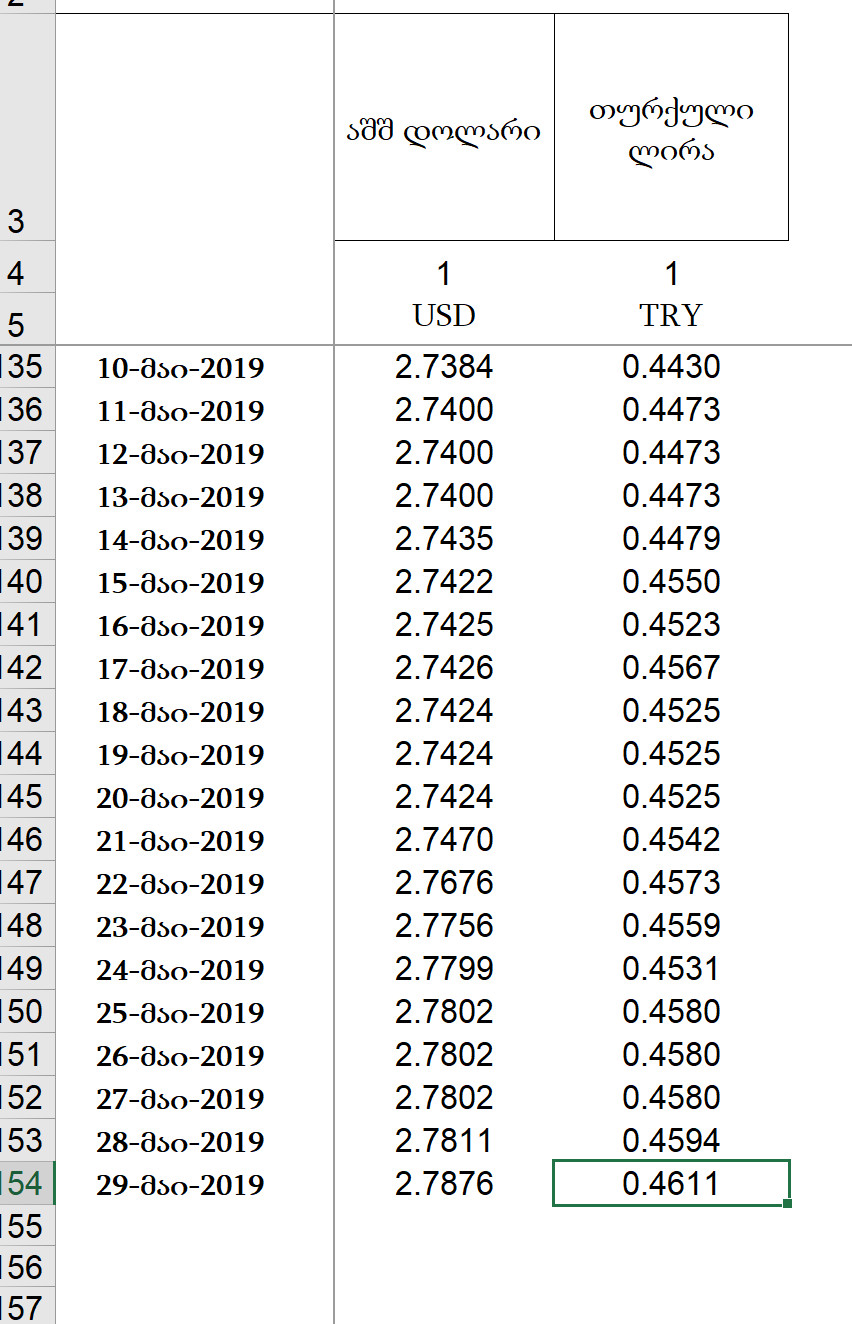The width and height of the screenshot is (852, 1324).
Task: Click the date cell 20-მაი-2019
Action: tap(181, 798)
